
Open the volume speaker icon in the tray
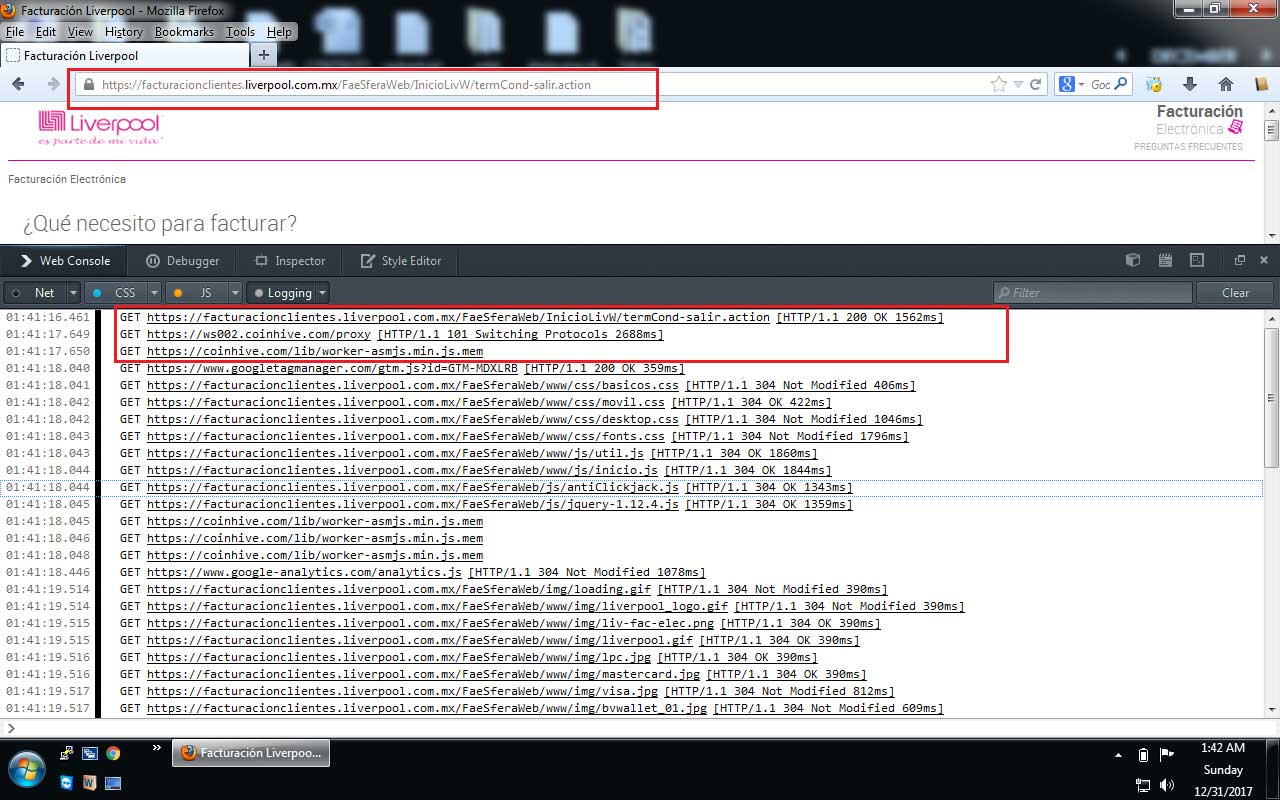(1166, 784)
